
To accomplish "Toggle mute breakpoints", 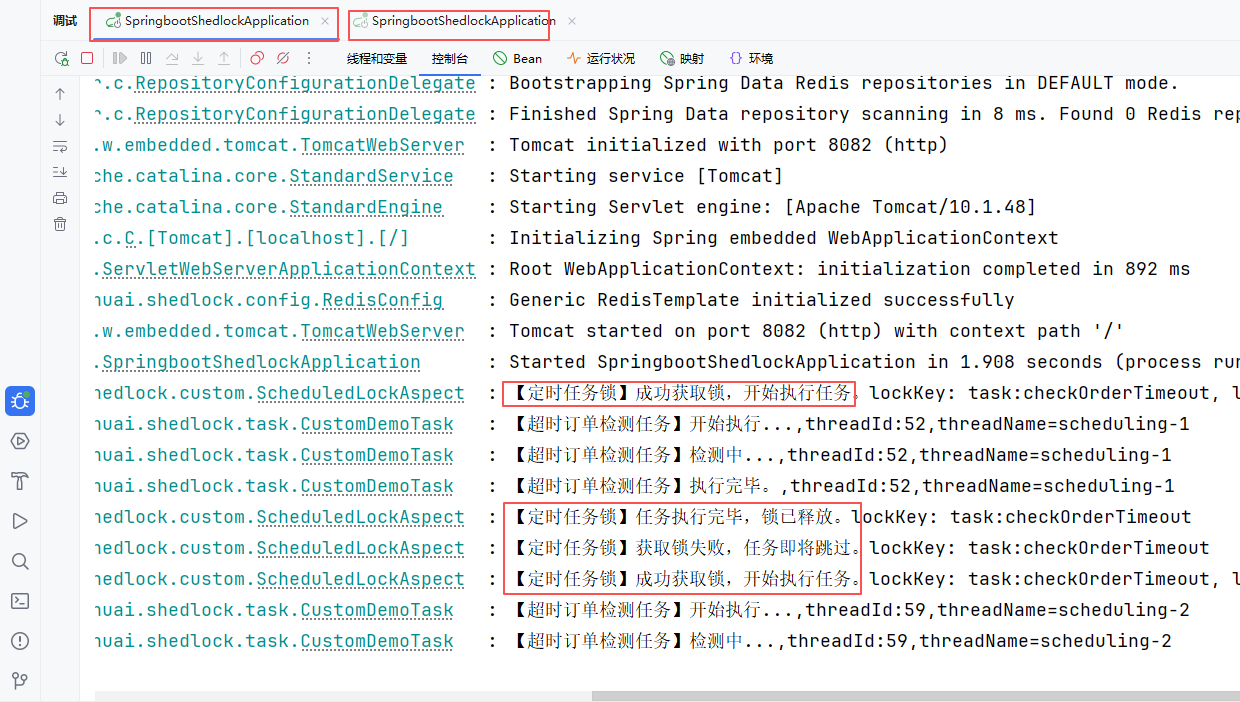I will pyautogui.click(x=283, y=59).
